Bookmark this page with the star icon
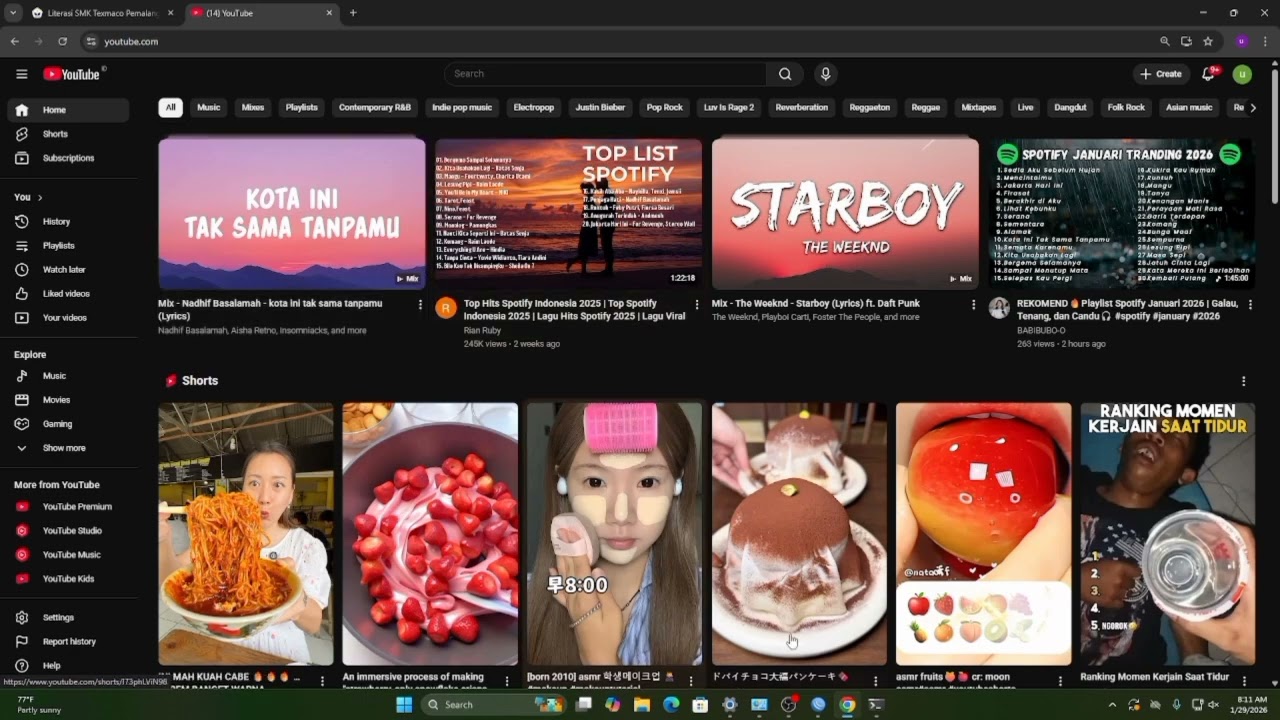The width and height of the screenshot is (1280, 720). [1208, 42]
